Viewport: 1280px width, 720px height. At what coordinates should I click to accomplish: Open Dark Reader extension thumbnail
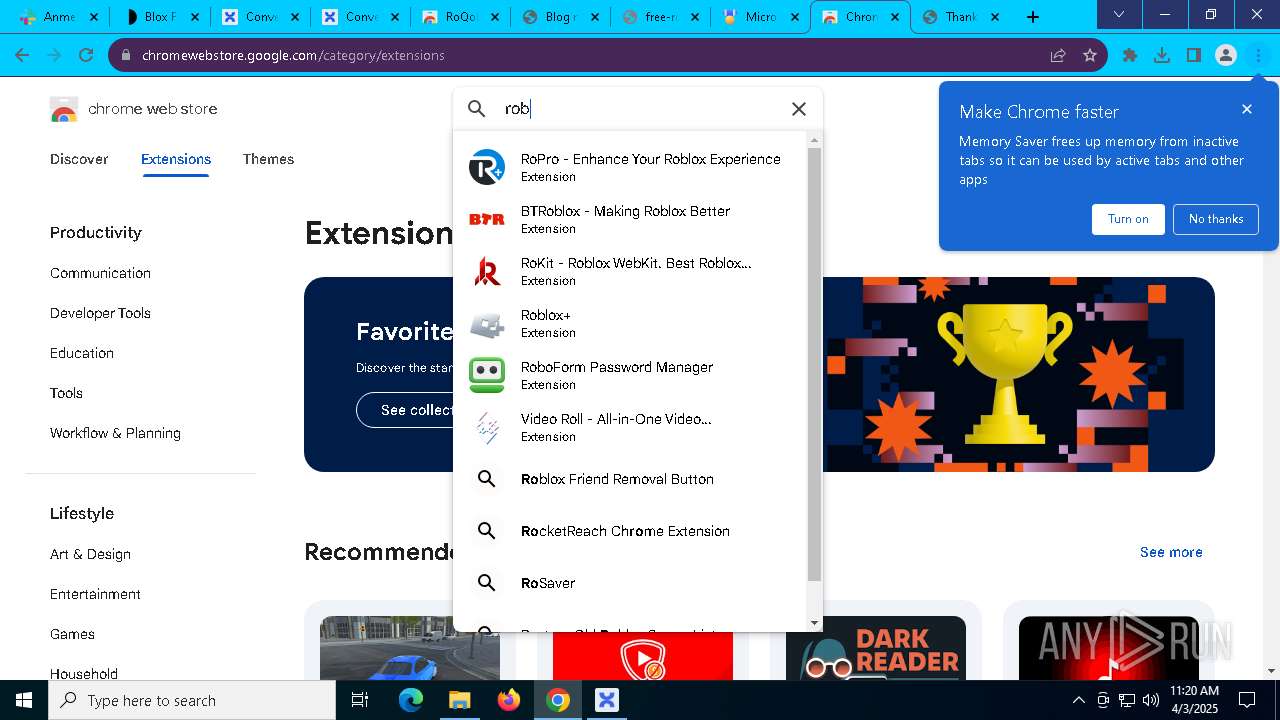click(875, 648)
